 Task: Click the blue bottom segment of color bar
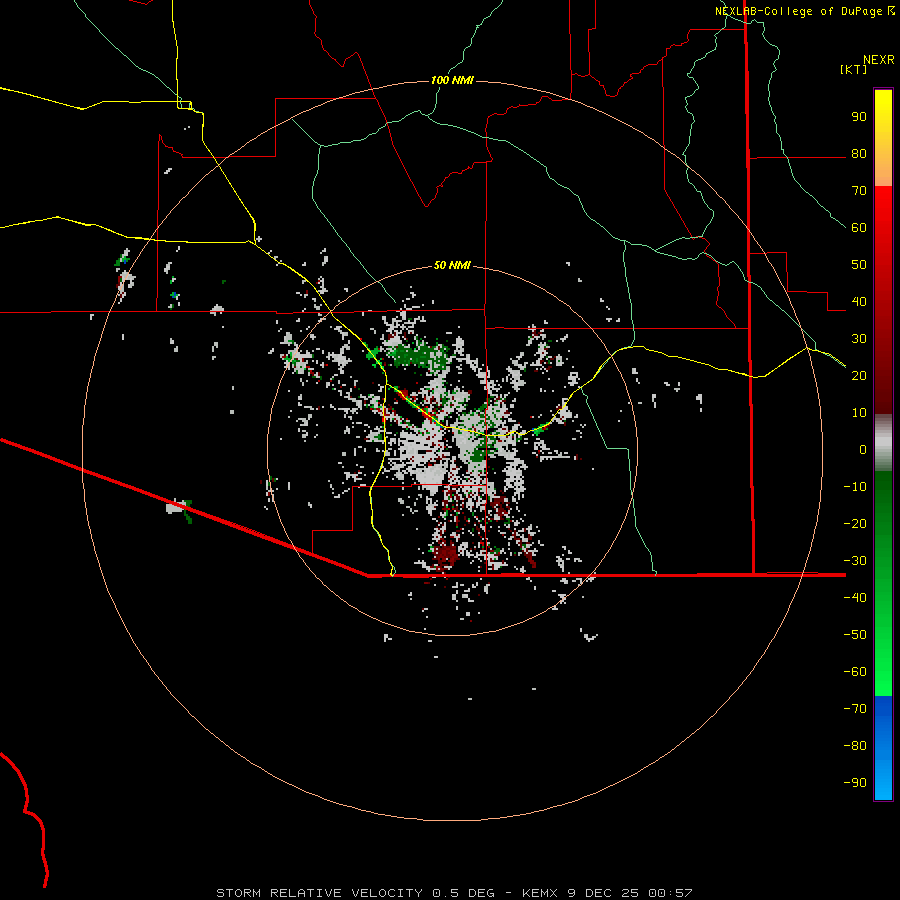point(883,748)
